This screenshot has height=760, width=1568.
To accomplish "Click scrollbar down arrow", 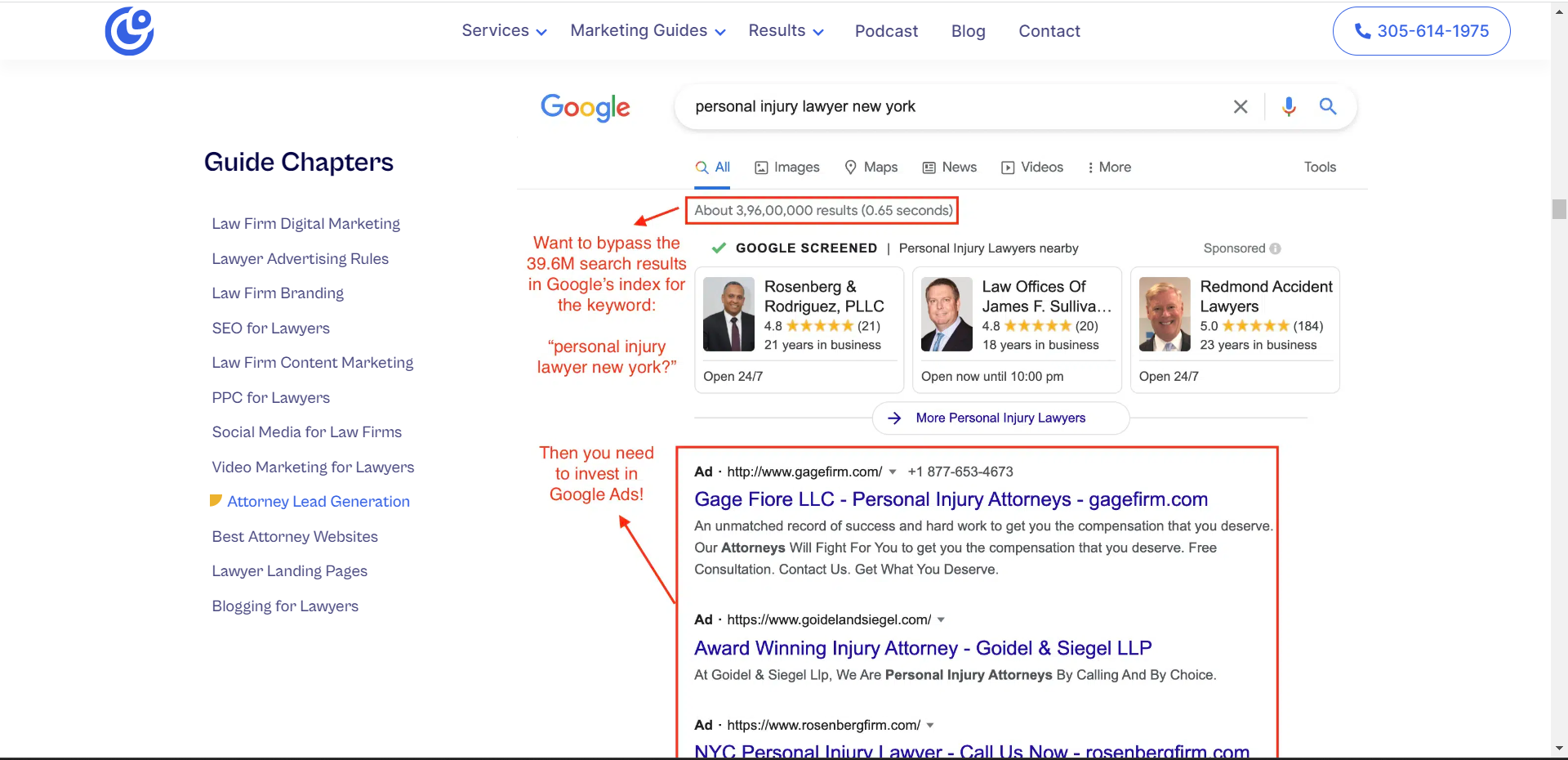I will (1559, 748).
